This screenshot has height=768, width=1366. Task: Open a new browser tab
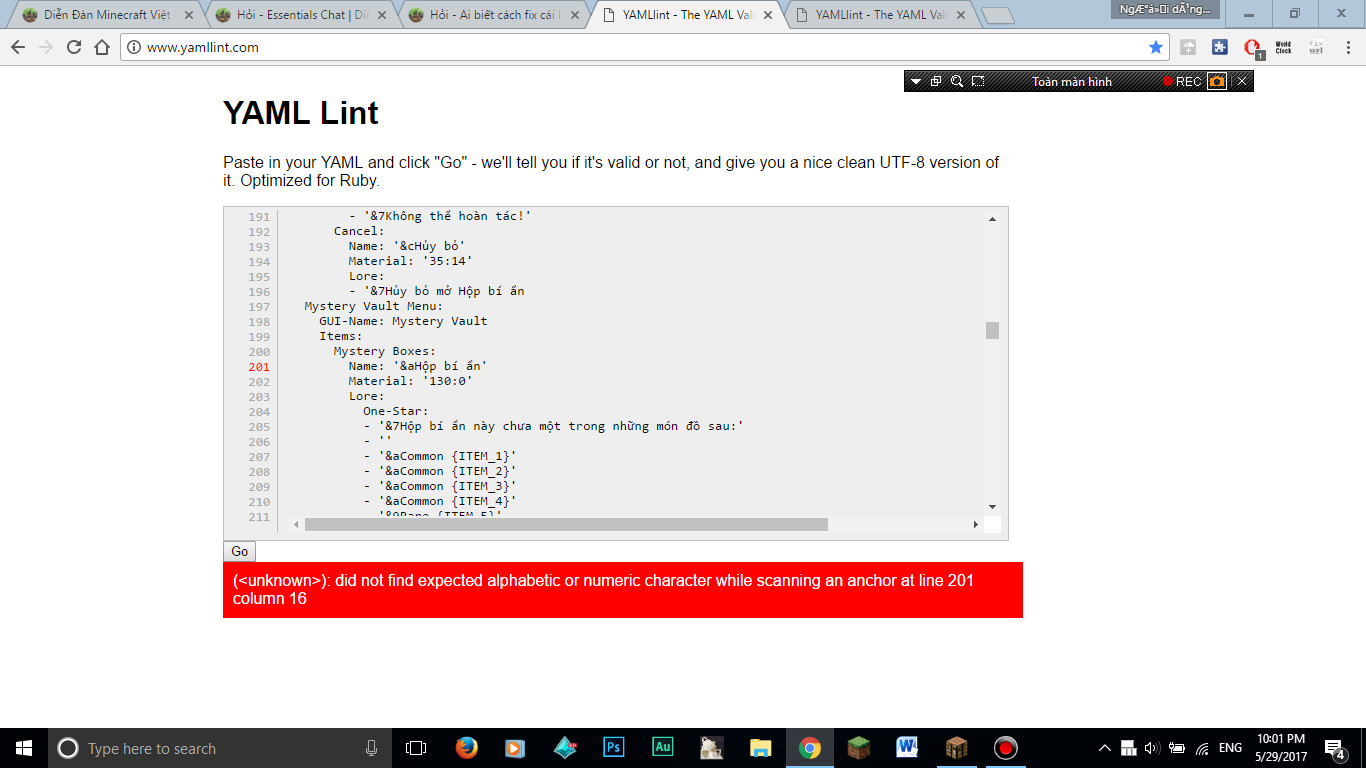997,16
